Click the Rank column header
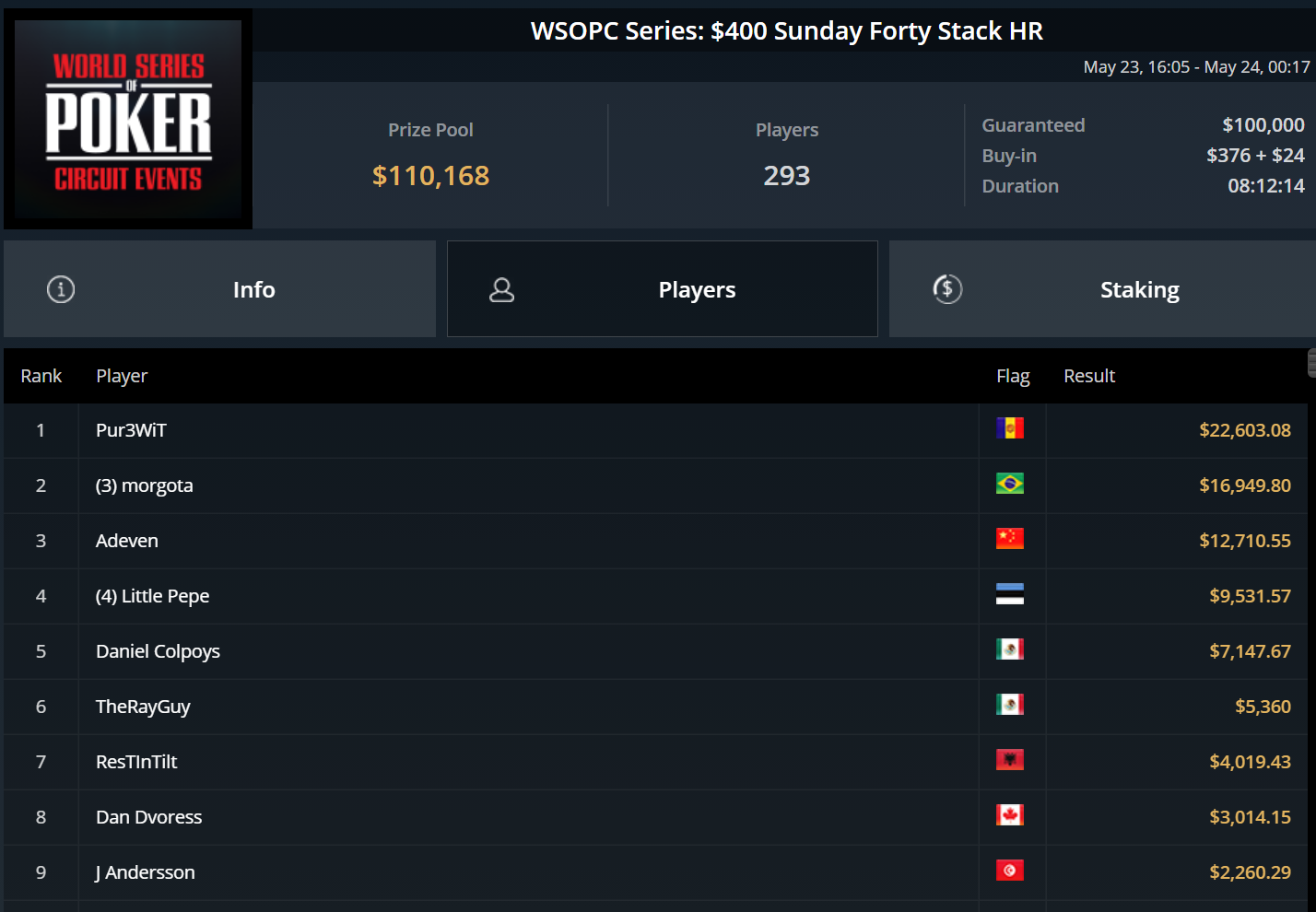Screen dimensions: 1316x912 41,376
